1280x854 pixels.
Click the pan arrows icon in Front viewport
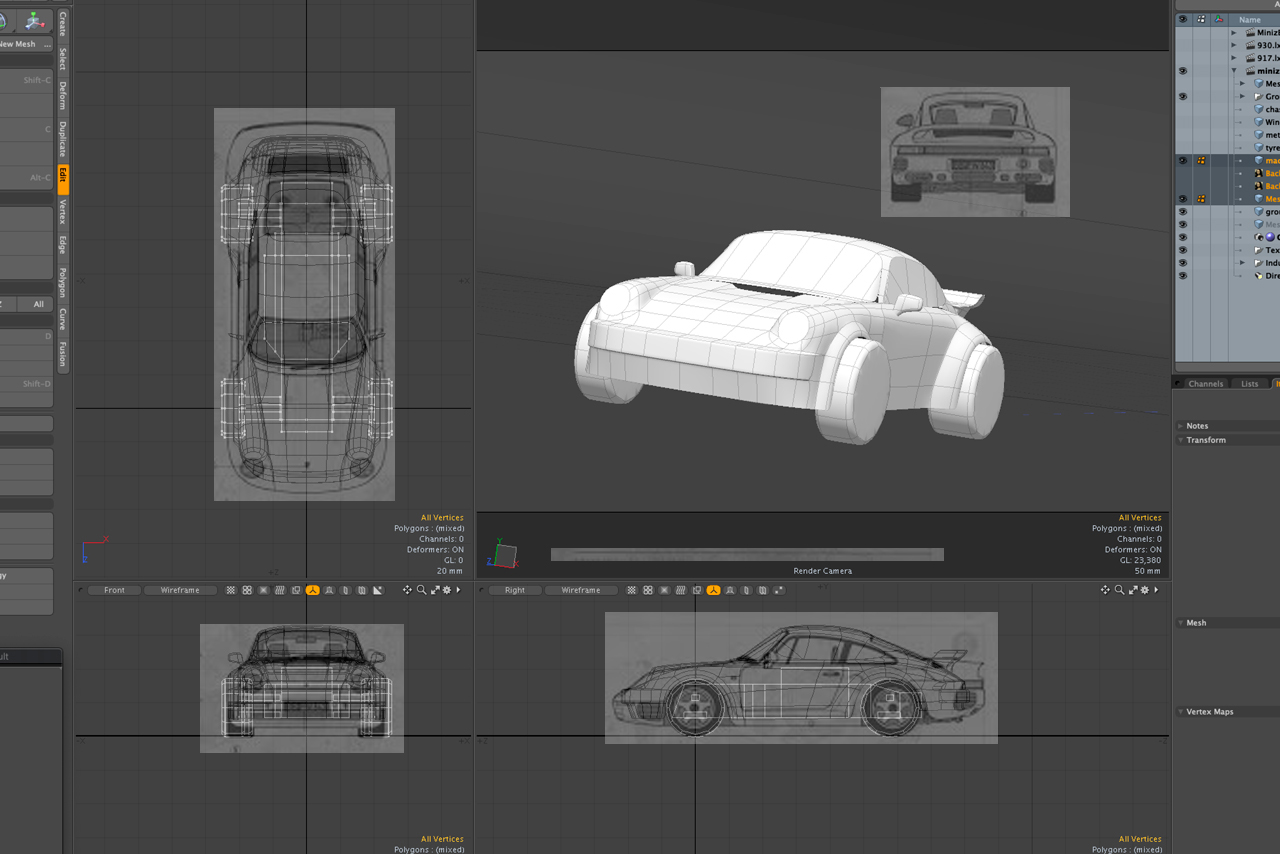pyautogui.click(x=407, y=590)
